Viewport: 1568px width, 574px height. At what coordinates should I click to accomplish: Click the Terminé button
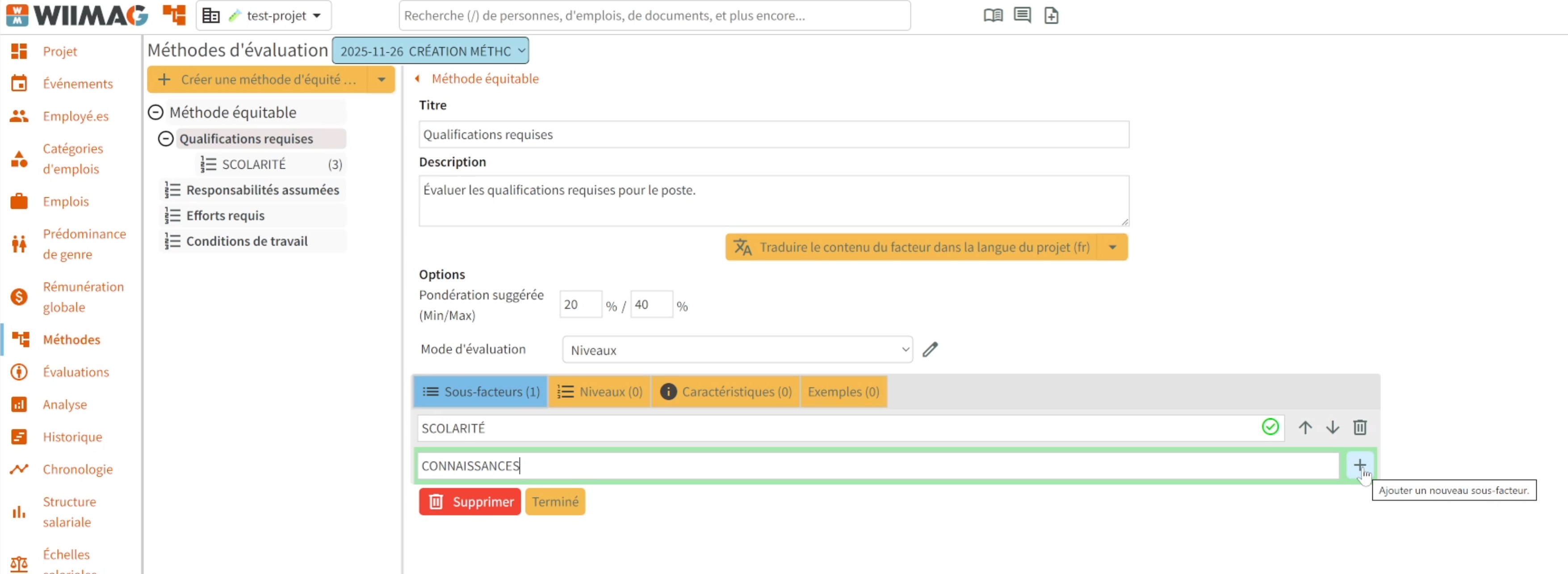pyautogui.click(x=554, y=502)
